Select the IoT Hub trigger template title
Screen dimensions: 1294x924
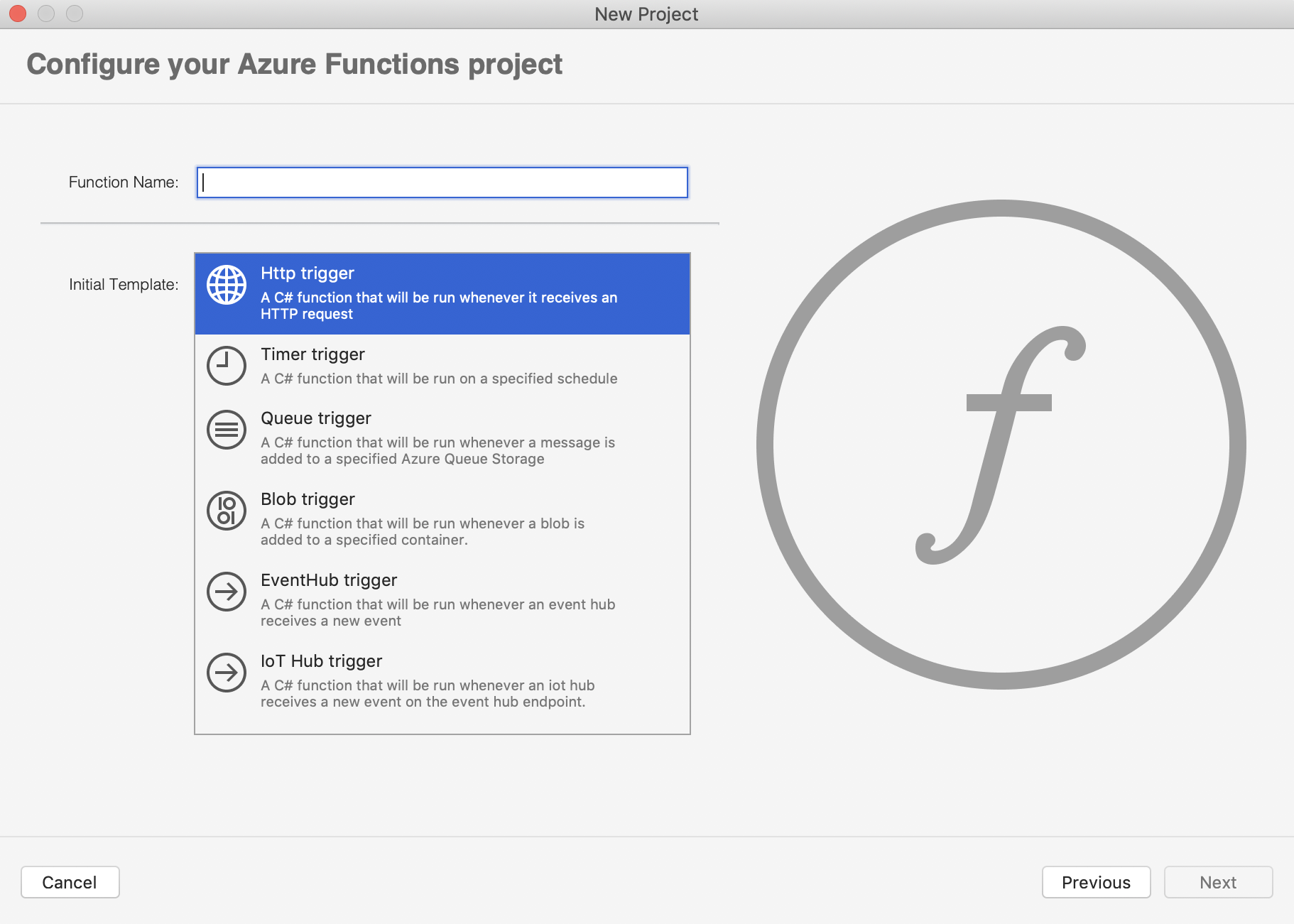click(321, 661)
